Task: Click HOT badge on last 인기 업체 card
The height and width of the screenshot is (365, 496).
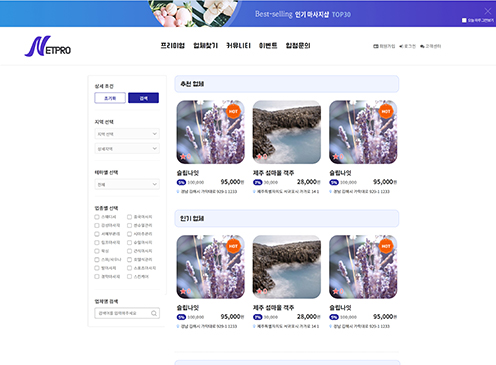Action: [x=386, y=246]
